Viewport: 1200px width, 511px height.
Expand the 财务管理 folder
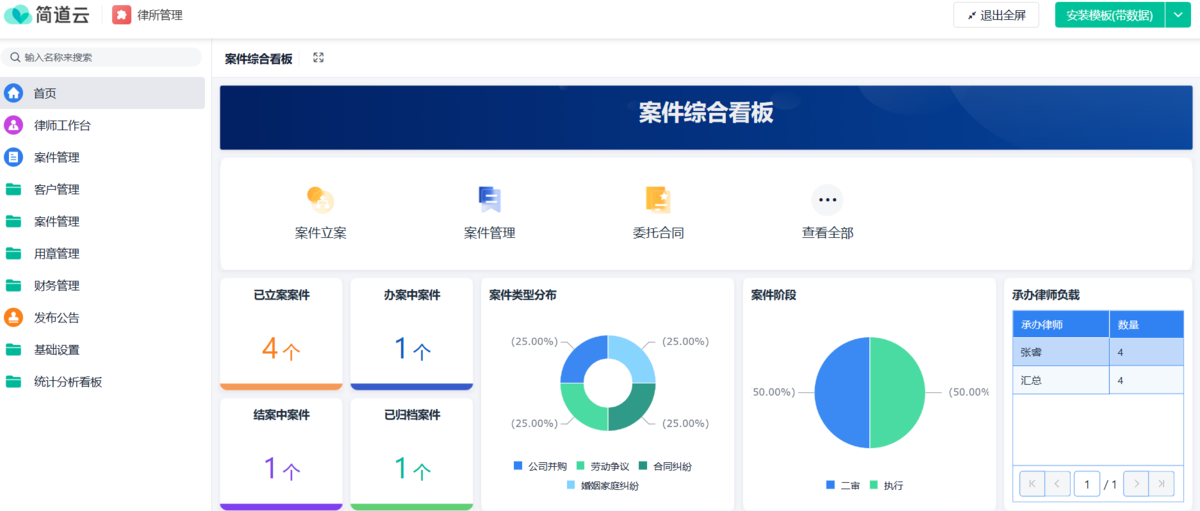click(103, 285)
